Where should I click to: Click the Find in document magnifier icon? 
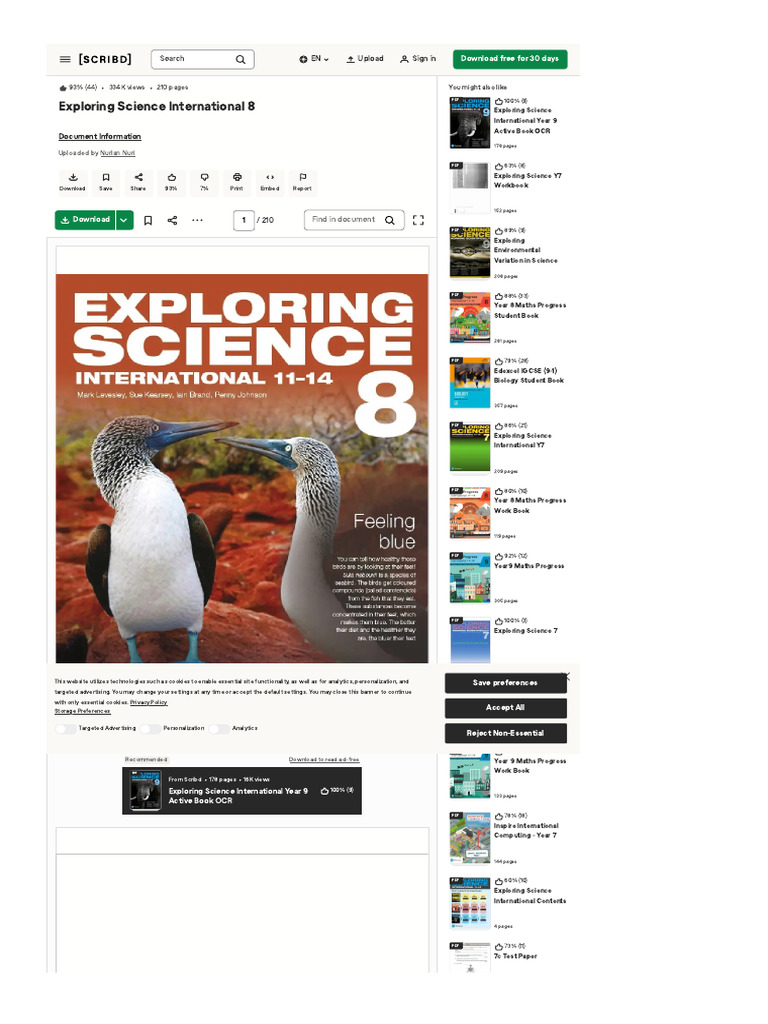(390, 220)
